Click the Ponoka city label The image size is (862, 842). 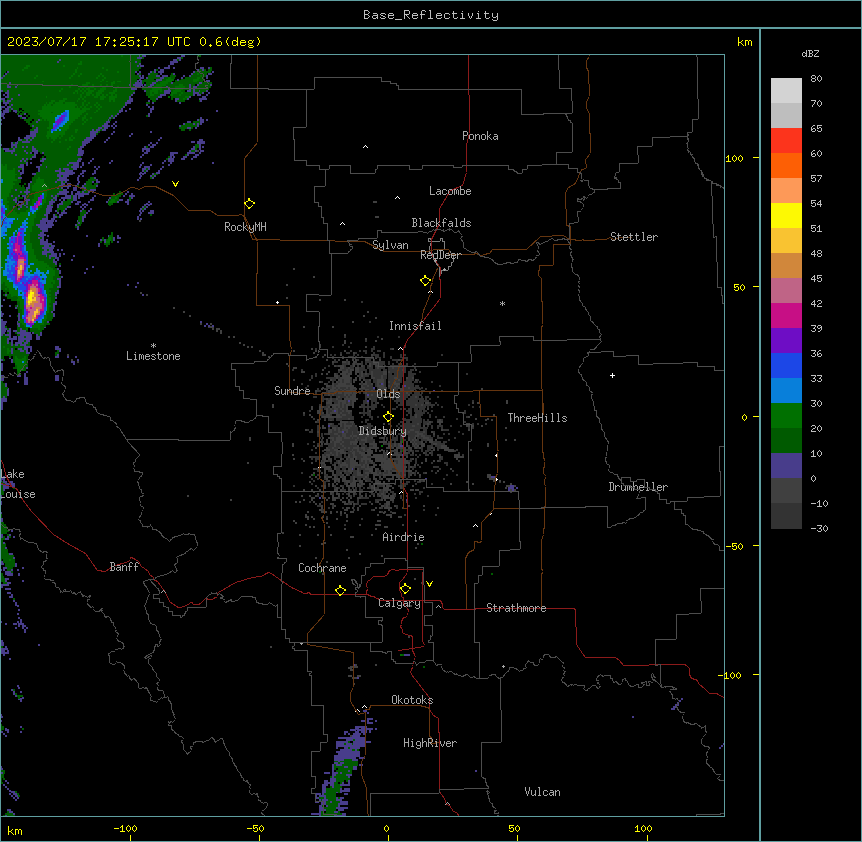coord(480,136)
